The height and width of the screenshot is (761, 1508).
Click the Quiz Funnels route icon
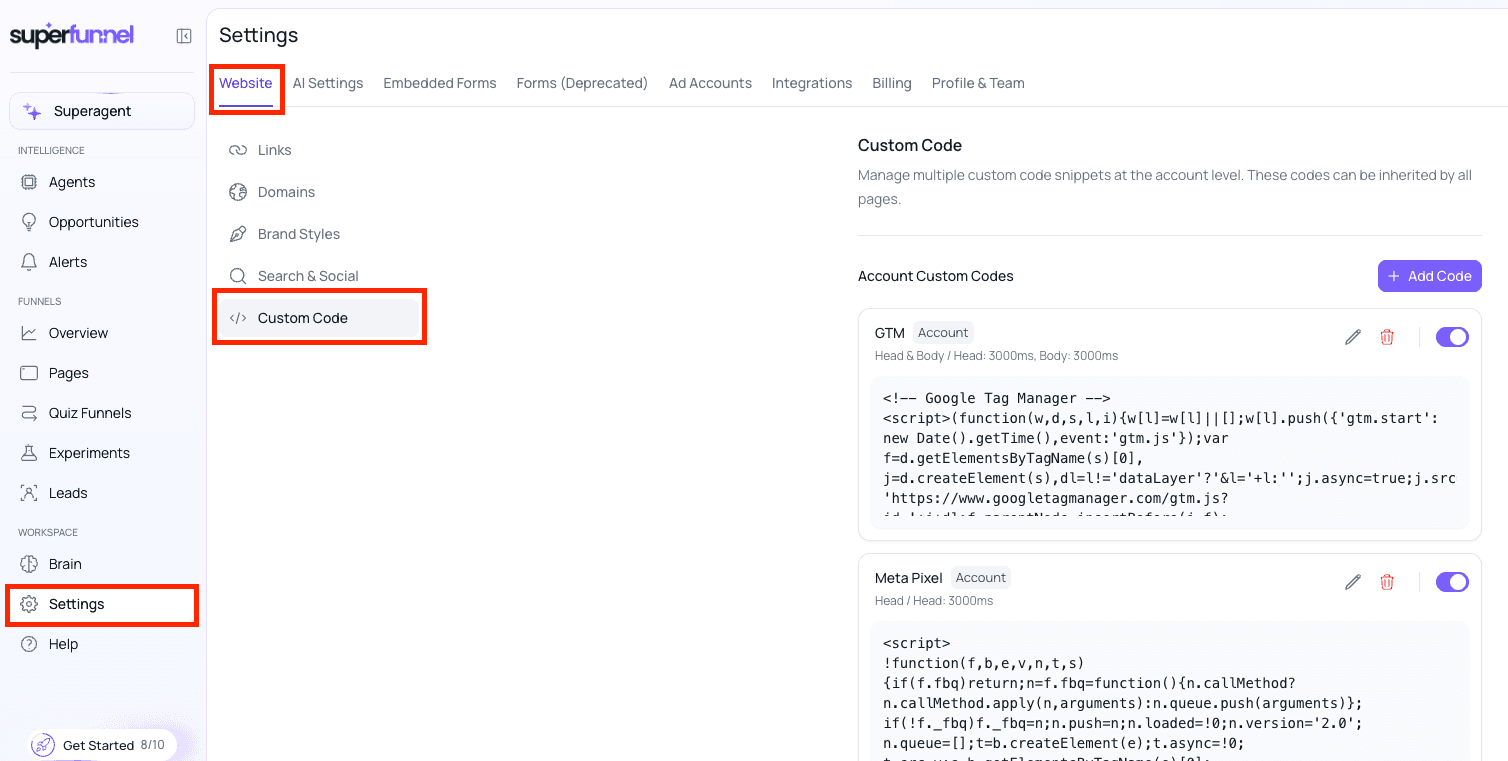click(x=29, y=413)
